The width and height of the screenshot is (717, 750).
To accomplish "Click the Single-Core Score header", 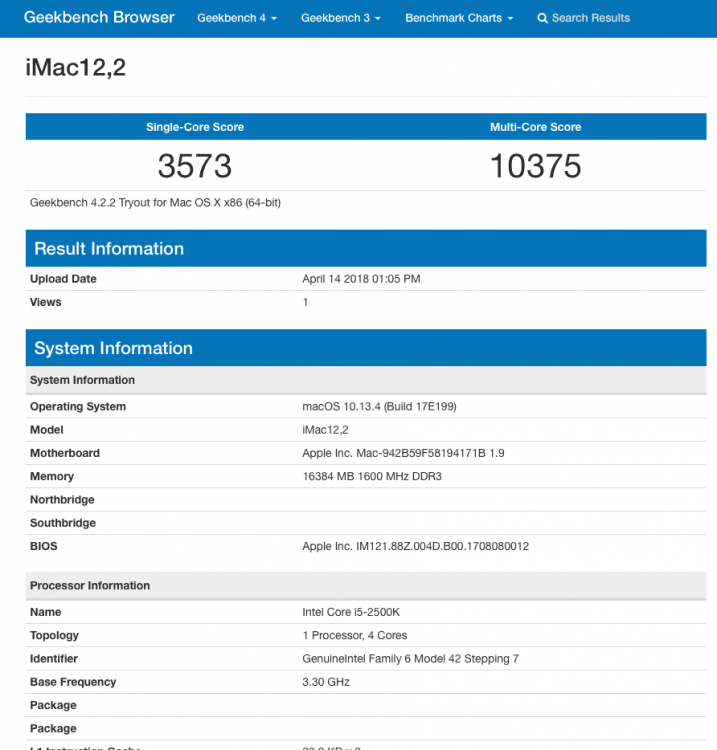I will click(x=195, y=127).
